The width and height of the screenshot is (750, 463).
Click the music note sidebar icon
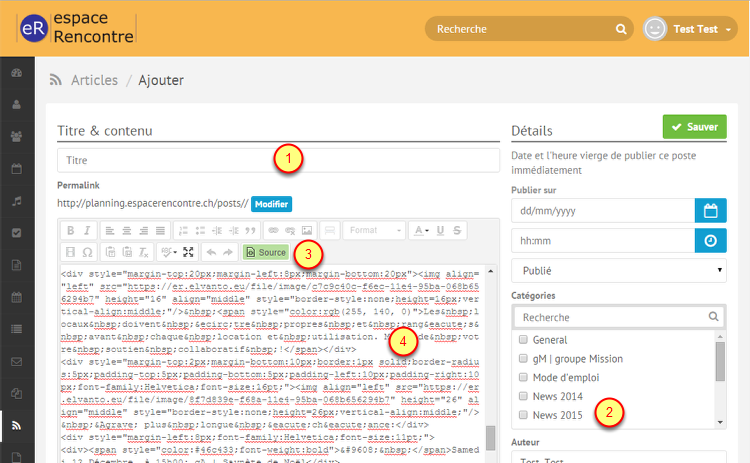16,201
